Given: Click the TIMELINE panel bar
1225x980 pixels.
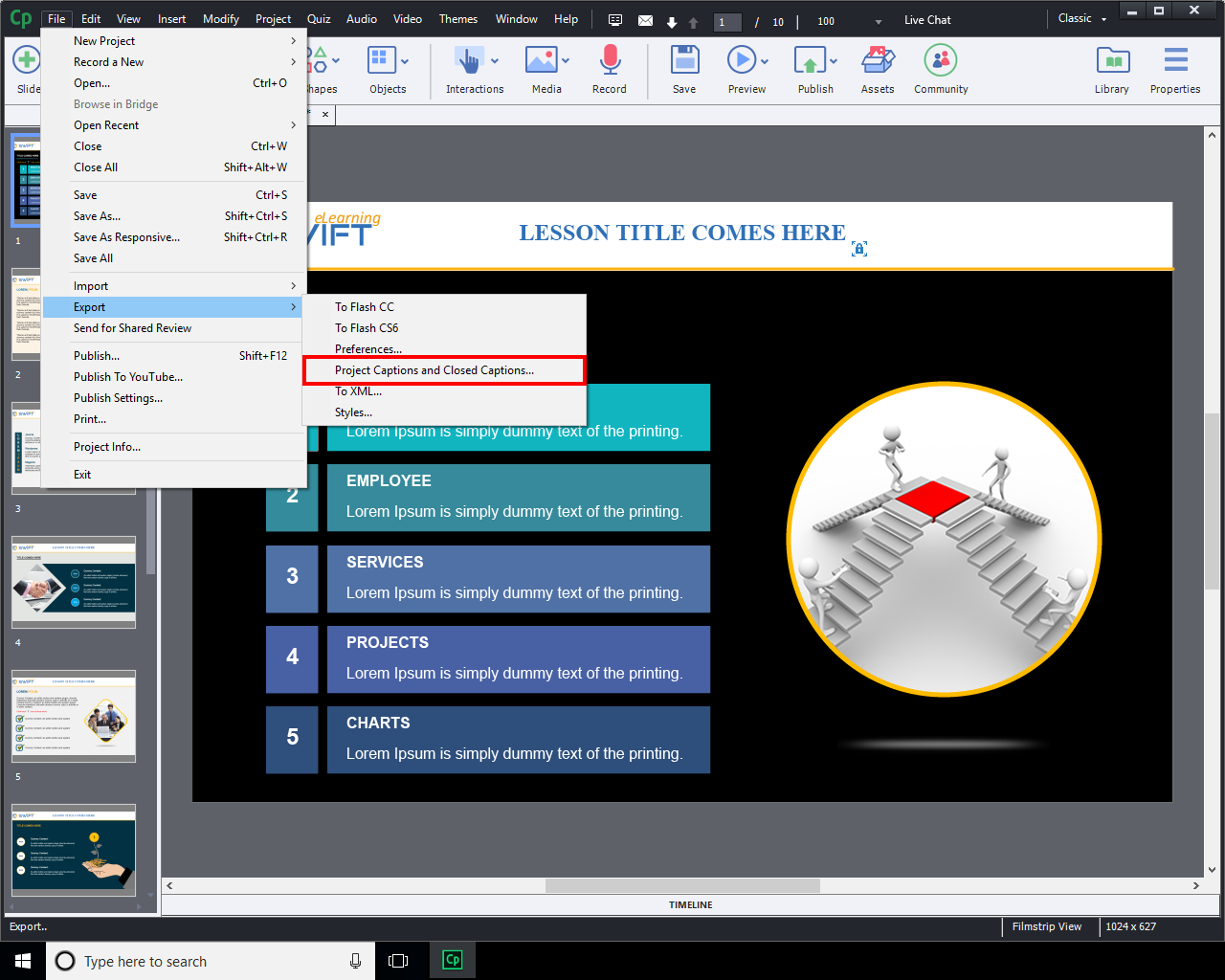Looking at the screenshot, I should point(690,904).
